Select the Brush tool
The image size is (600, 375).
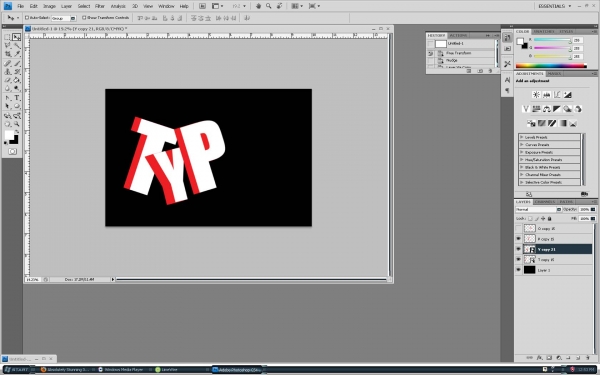pos(16,63)
